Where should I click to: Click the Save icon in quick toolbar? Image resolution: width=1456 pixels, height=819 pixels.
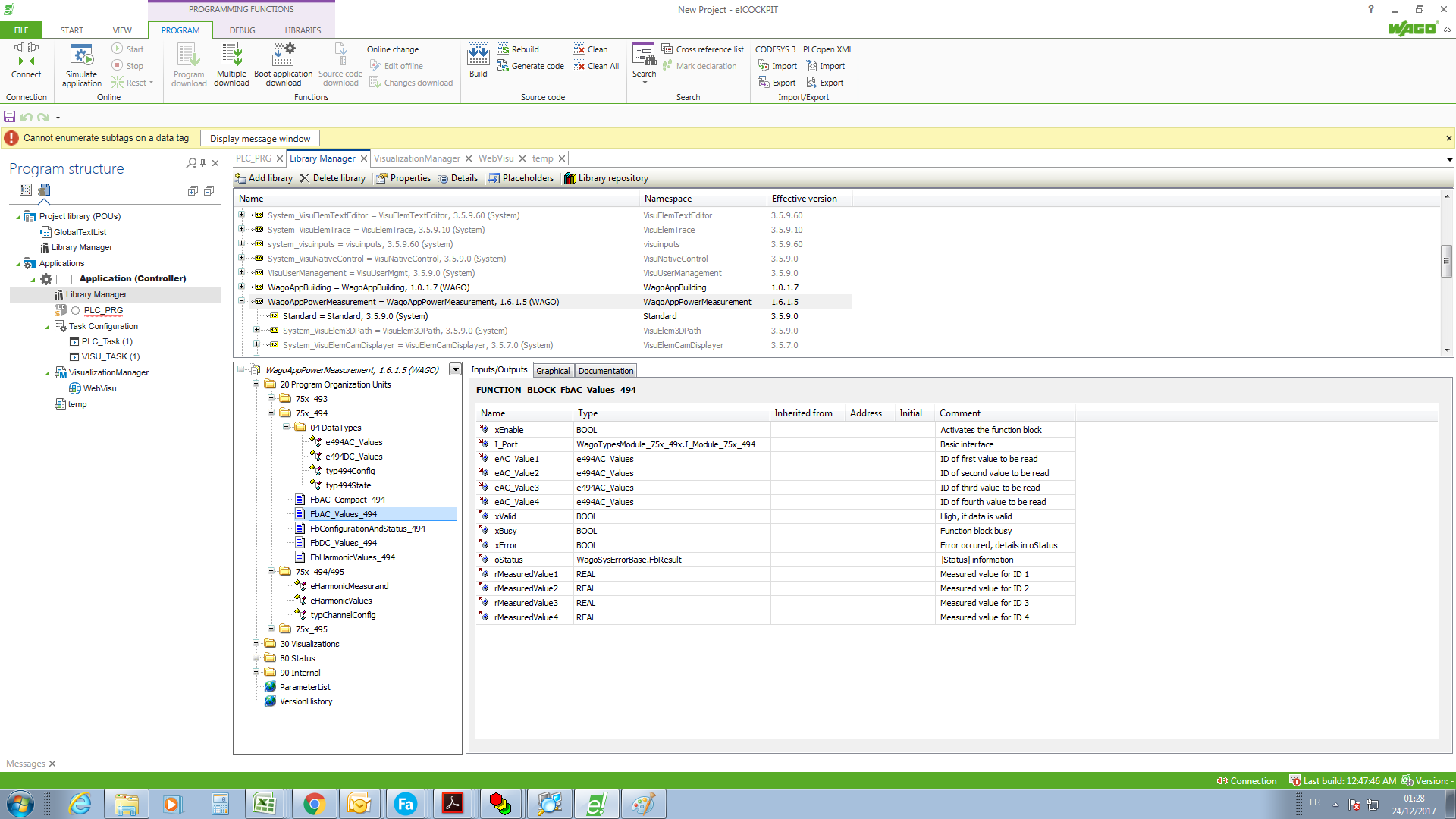pos(10,117)
